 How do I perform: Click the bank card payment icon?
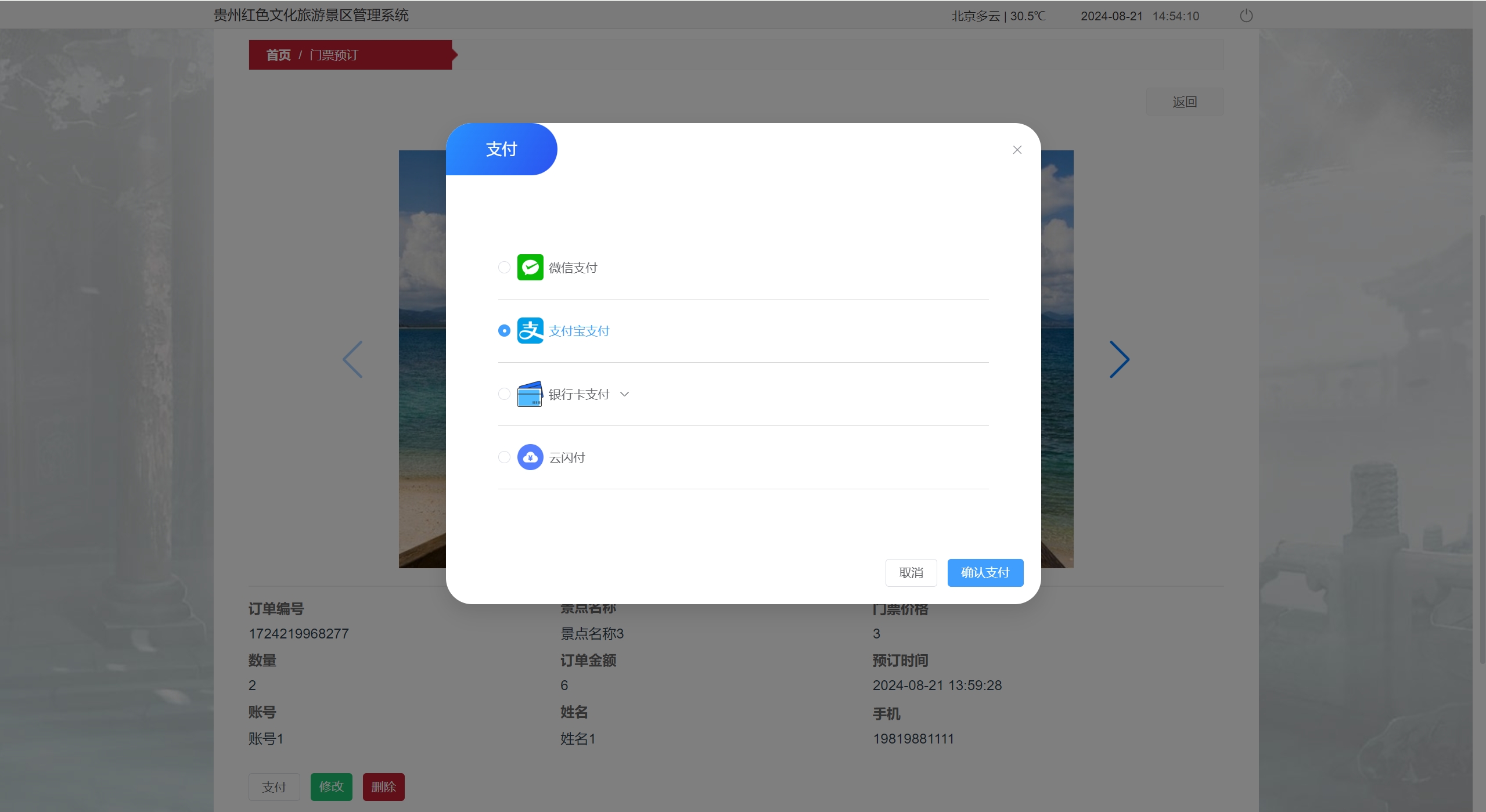pyautogui.click(x=530, y=394)
